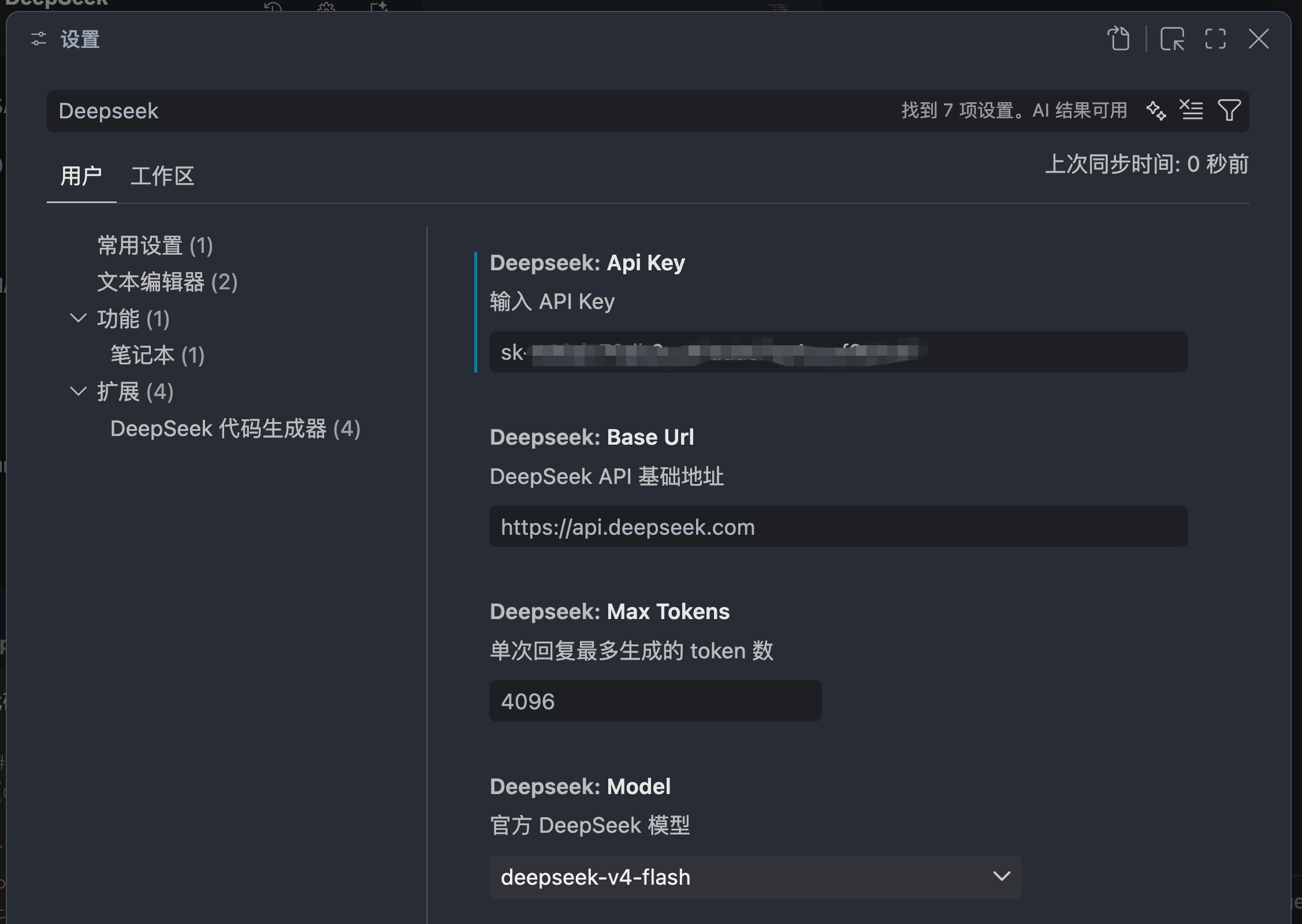Click the 'Deepseek: Model' setting title
The height and width of the screenshot is (924, 1302).
click(x=580, y=787)
